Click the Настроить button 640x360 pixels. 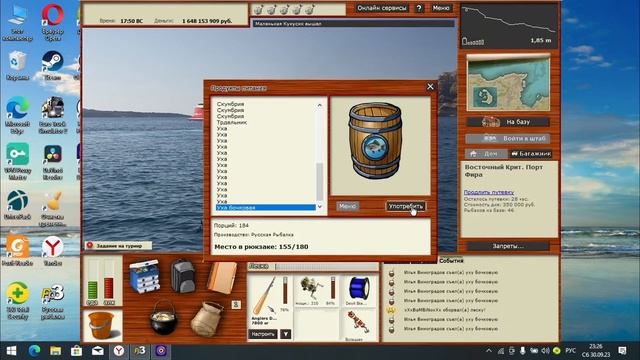(263, 334)
